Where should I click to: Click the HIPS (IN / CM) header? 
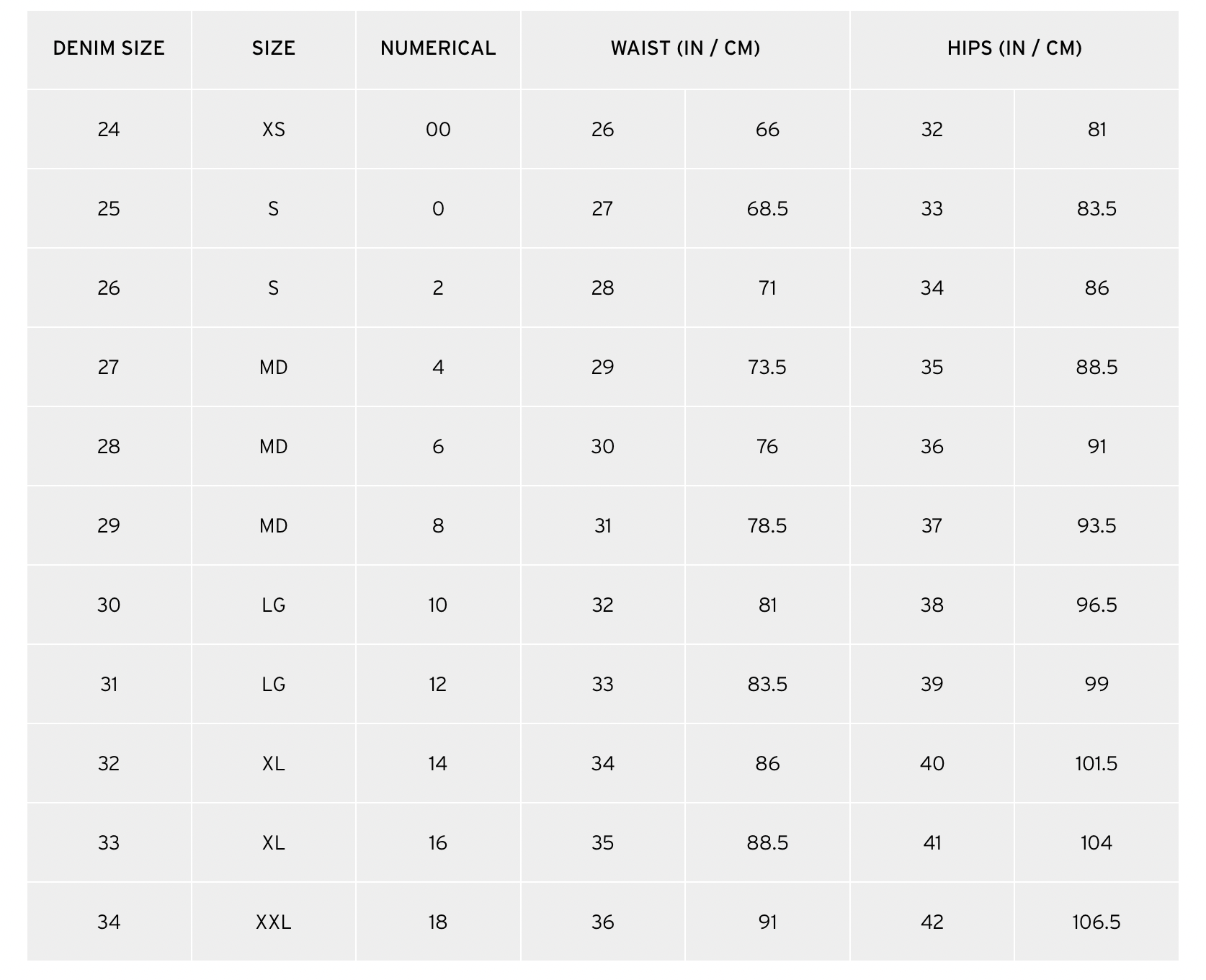click(x=1014, y=49)
